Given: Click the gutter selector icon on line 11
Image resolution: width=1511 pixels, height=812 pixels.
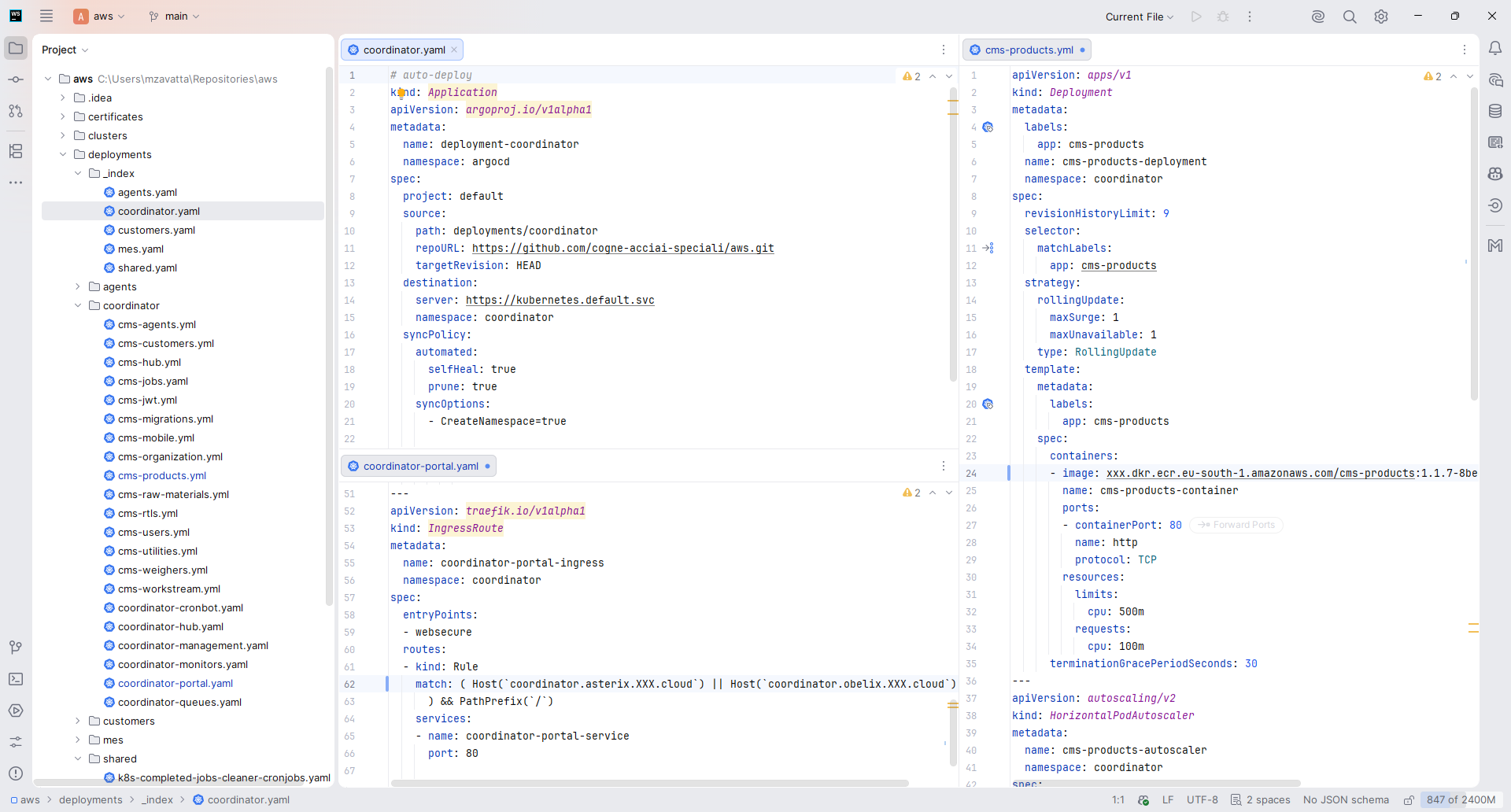Looking at the screenshot, I should [988, 248].
